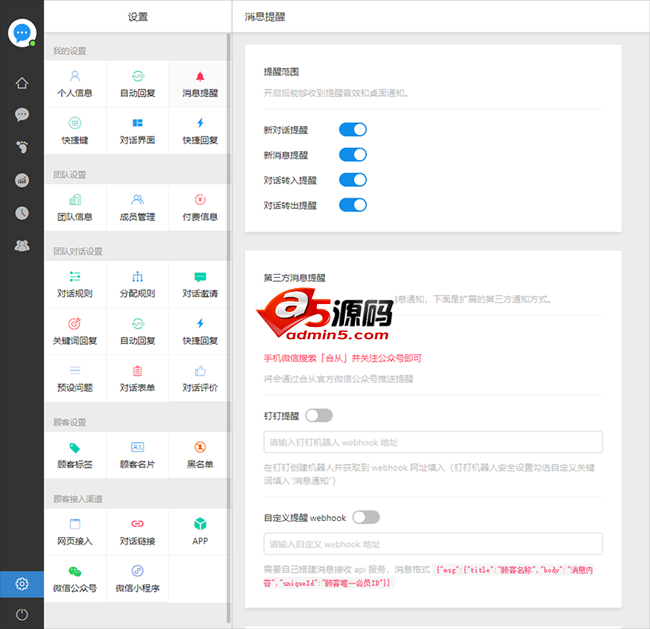Open 顾客标签 tile
Image resolution: width=650 pixels, height=629 pixels.
point(75,455)
